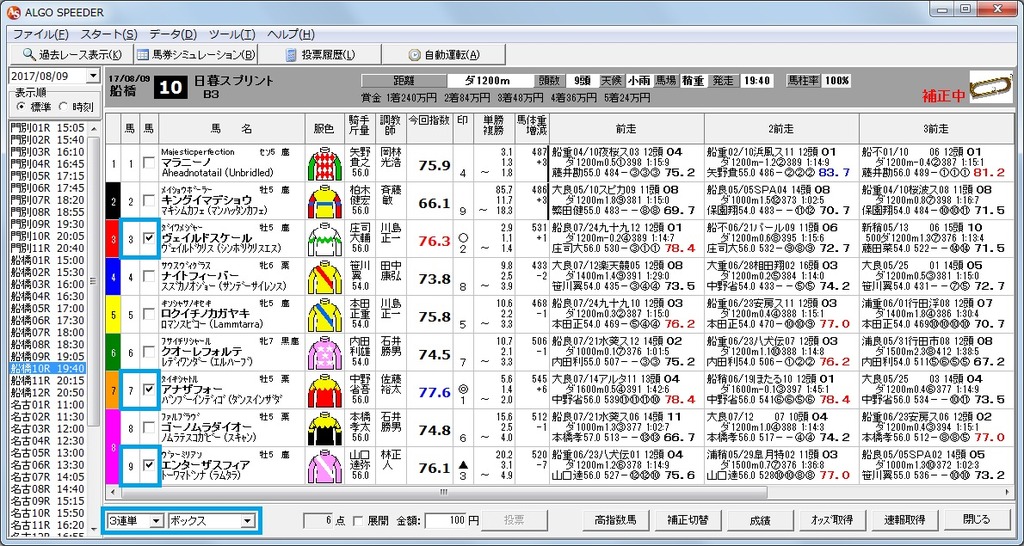Open the 3連単 bet type dropdown
This screenshot has height=546, width=1024.
click(x=156, y=521)
